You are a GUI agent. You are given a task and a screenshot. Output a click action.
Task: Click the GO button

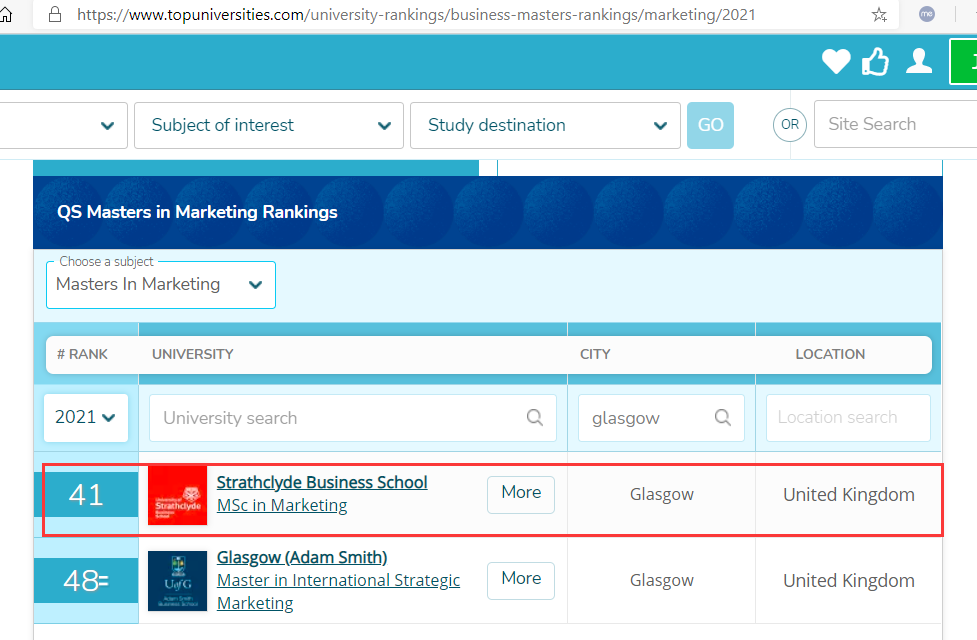710,125
